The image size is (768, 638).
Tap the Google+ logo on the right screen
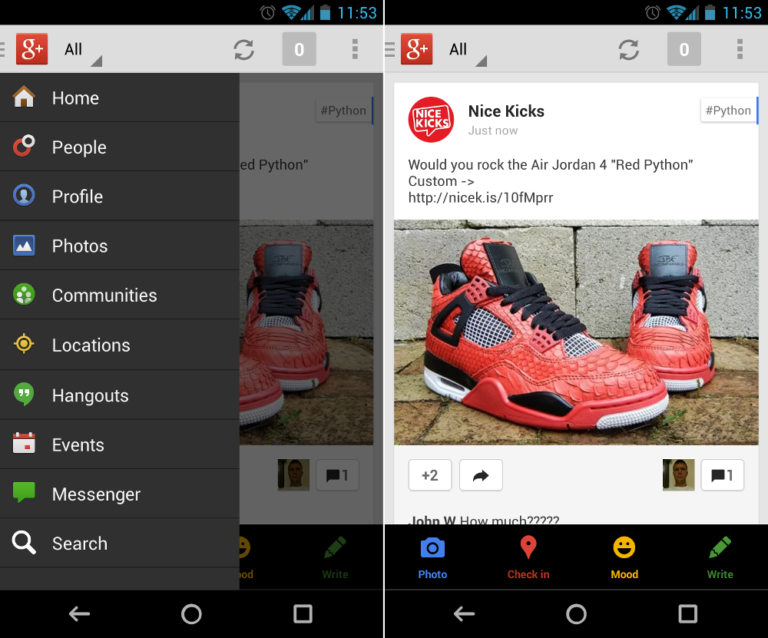pyautogui.click(x=417, y=49)
